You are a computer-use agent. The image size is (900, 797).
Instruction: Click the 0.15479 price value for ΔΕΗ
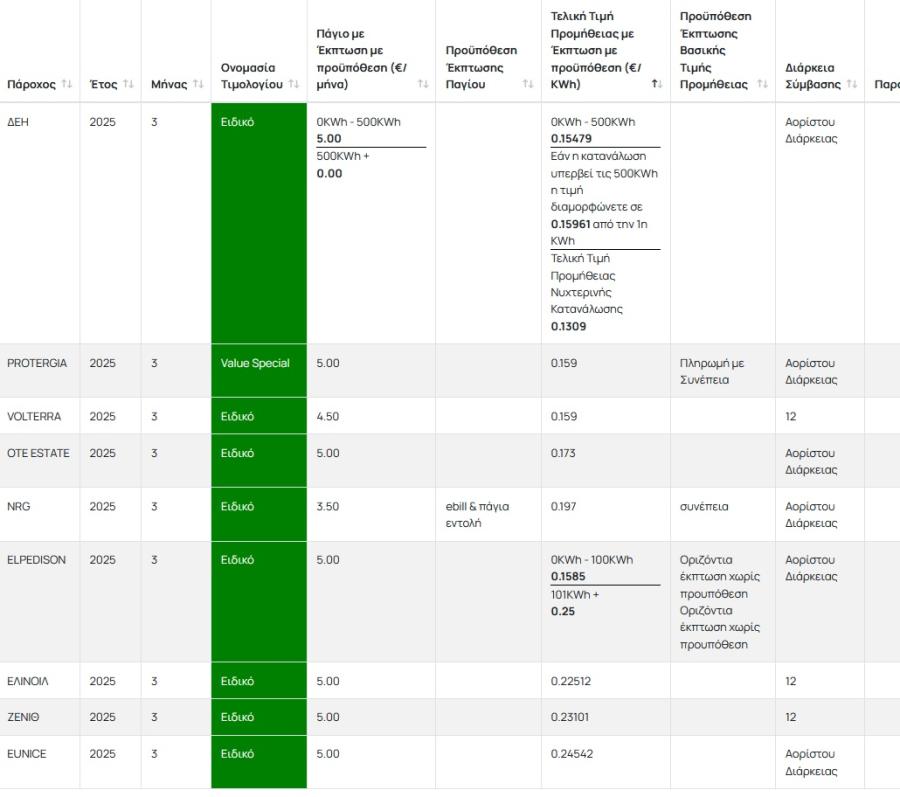571,138
